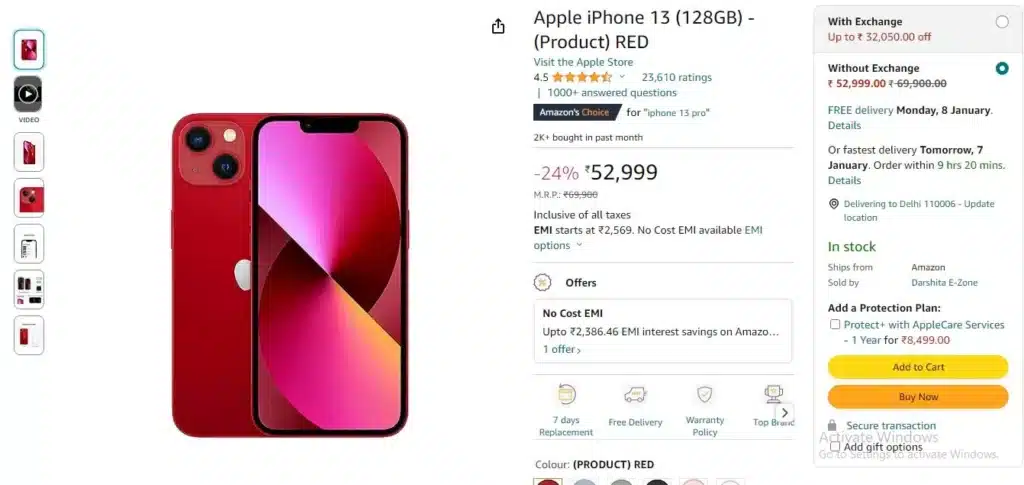Expand the star rating dropdown chevron
Screen dimensions: 1024x485
click(622, 77)
